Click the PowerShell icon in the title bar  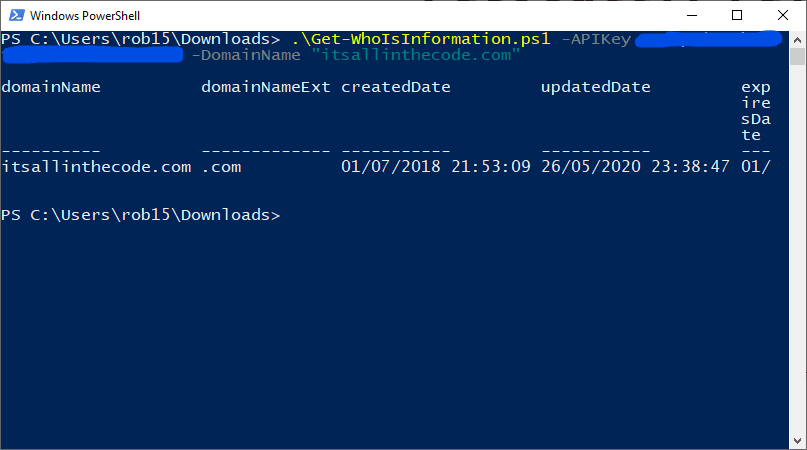pyautogui.click(x=16, y=16)
